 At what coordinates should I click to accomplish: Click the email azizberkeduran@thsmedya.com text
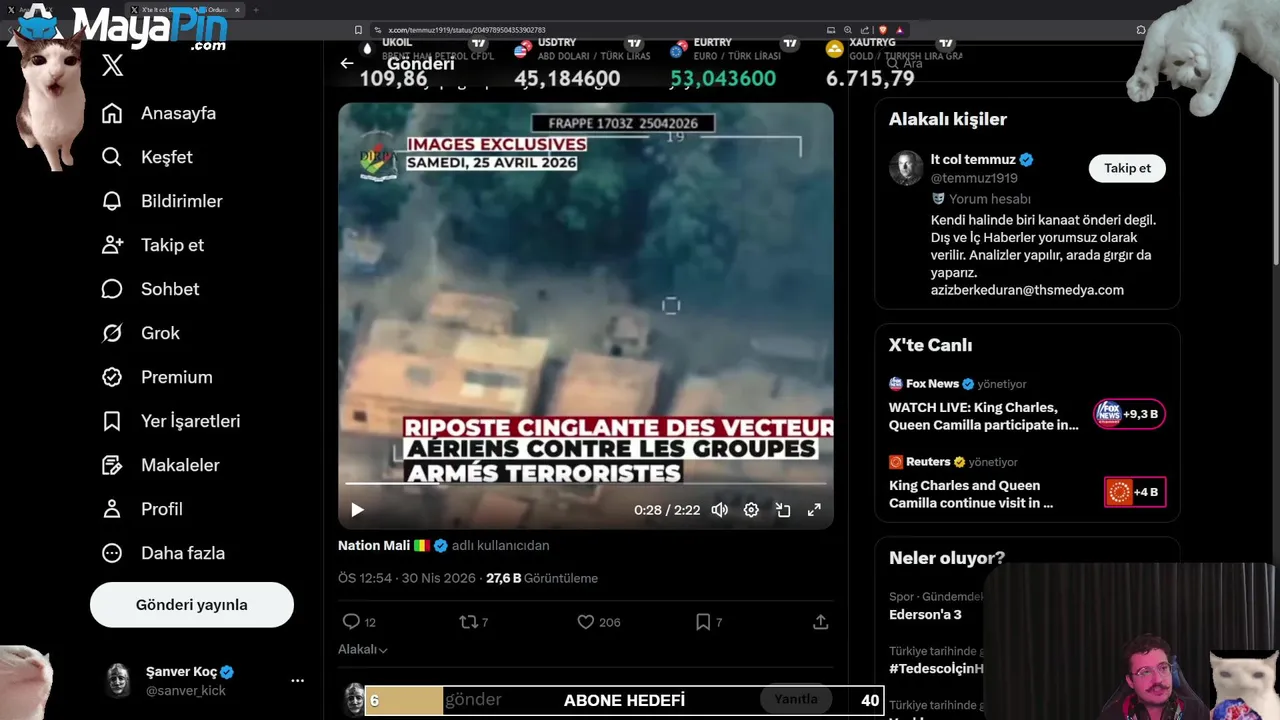click(x=1027, y=290)
